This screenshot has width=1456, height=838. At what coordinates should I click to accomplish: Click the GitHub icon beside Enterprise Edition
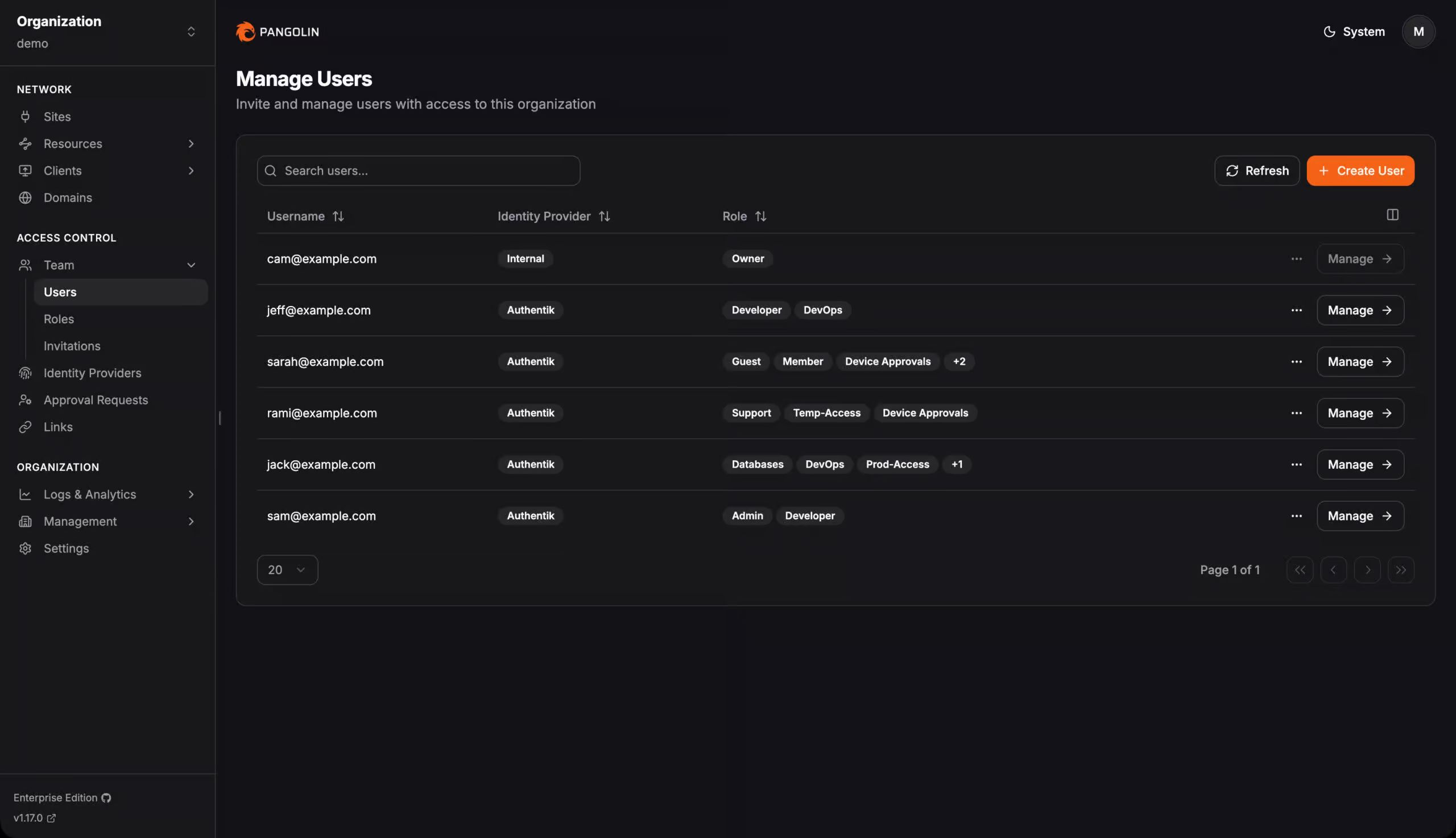click(106, 798)
